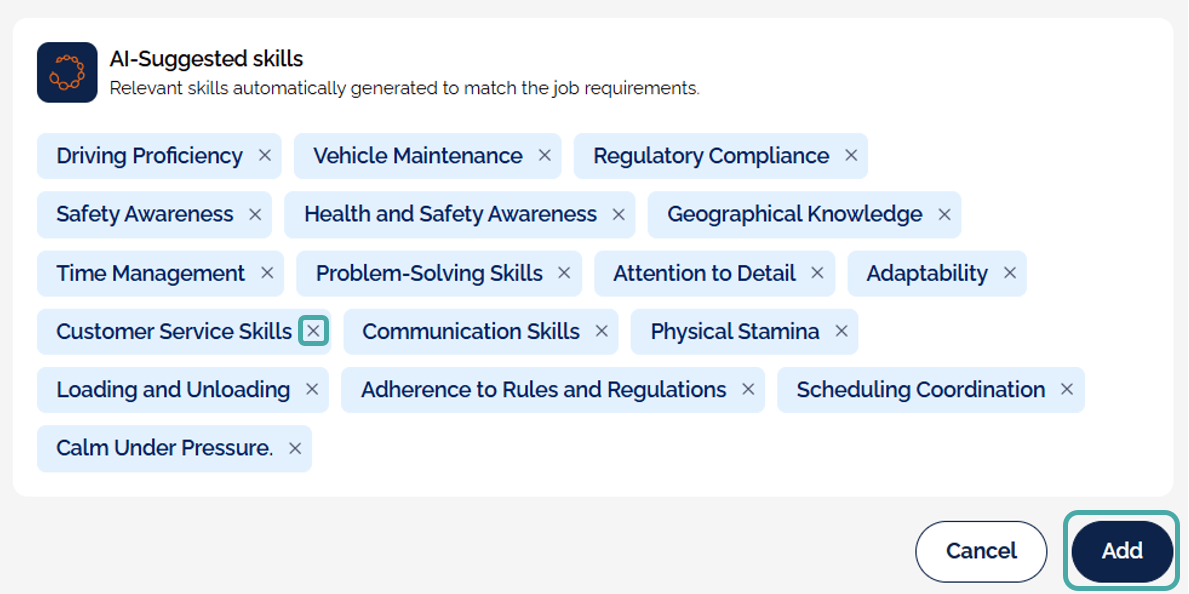The image size is (1189, 594).
Task: Remove Geographical Knowledge skill
Action: coord(944,214)
